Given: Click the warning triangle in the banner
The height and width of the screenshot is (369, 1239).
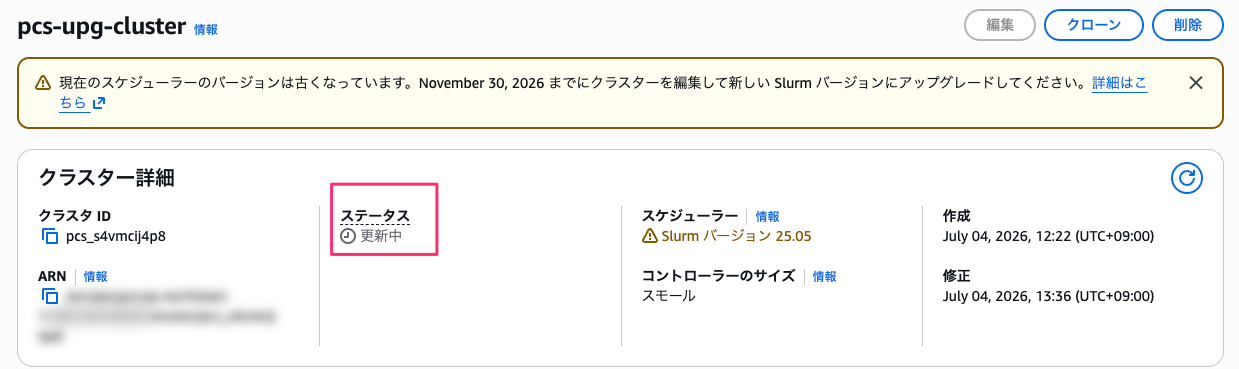Looking at the screenshot, I should pyautogui.click(x=43, y=83).
